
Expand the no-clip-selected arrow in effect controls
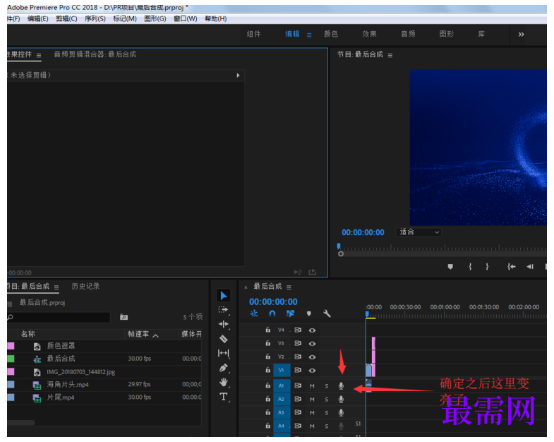coord(238,75)
